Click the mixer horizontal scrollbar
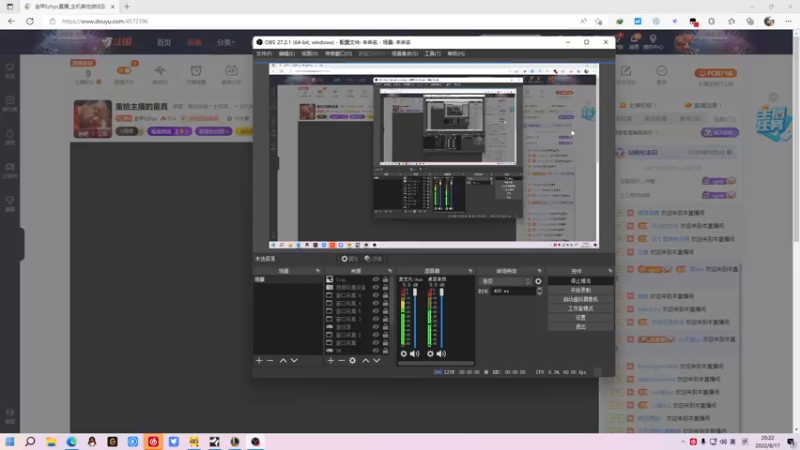The image size is (800, 450). (436, 364)
